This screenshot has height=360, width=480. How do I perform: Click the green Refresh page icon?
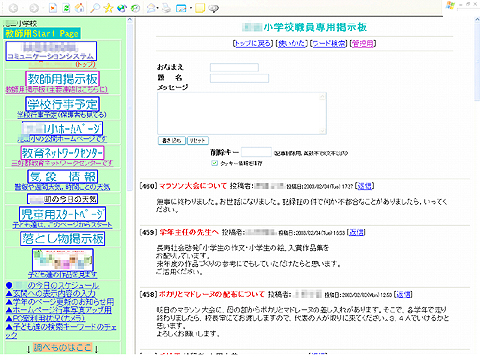[x=66, y=8]
